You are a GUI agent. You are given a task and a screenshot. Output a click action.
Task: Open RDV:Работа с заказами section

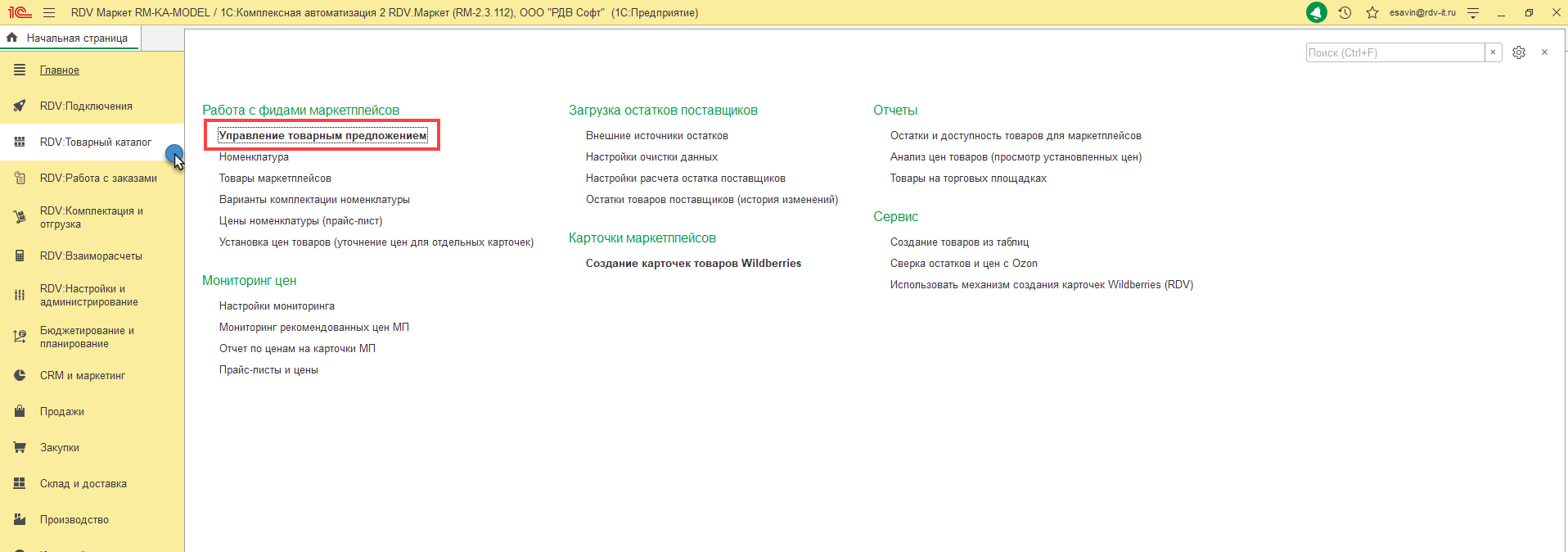[98, 179]
